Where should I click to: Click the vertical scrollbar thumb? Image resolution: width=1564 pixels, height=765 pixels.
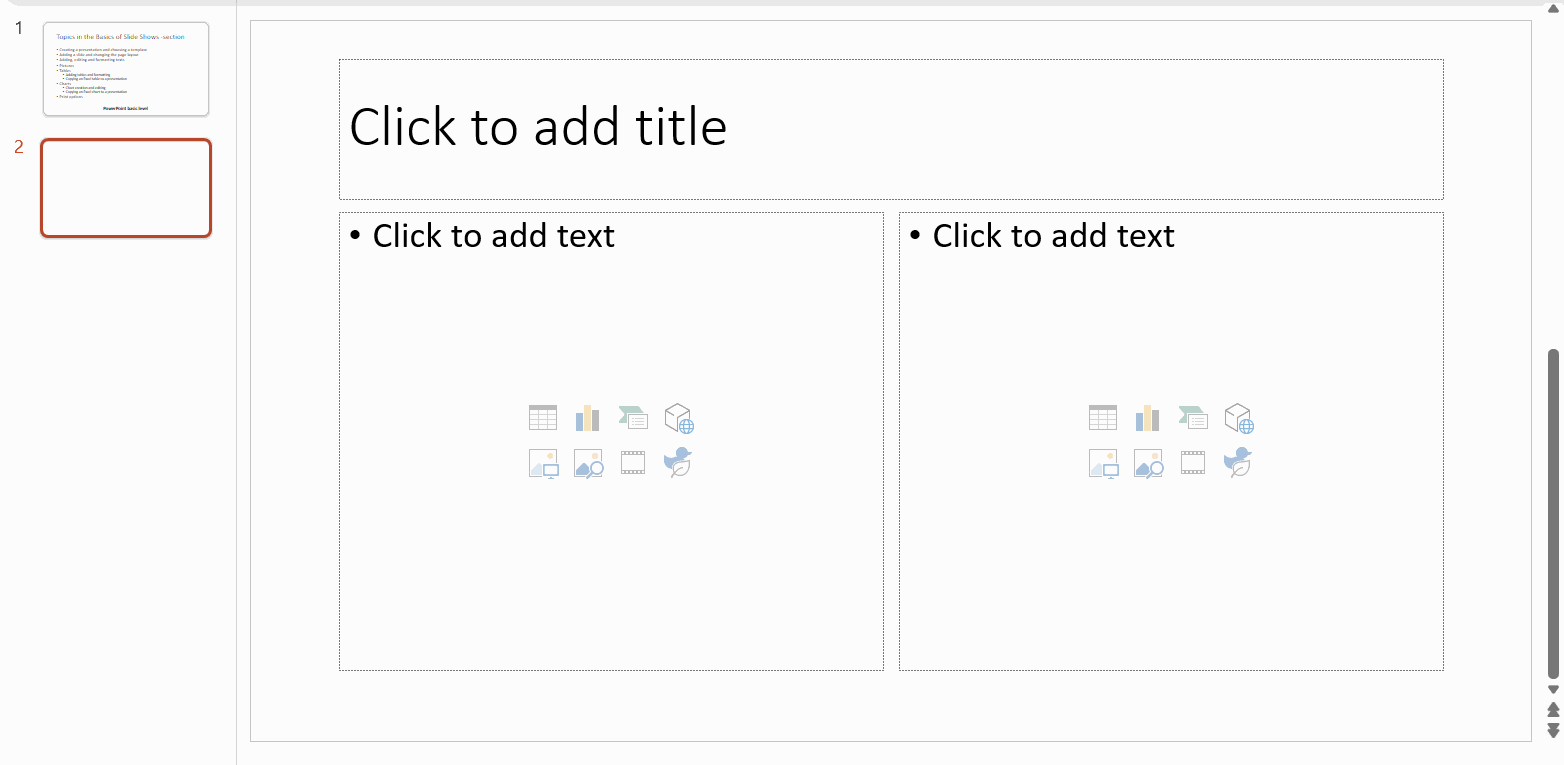coord(1553,514)
